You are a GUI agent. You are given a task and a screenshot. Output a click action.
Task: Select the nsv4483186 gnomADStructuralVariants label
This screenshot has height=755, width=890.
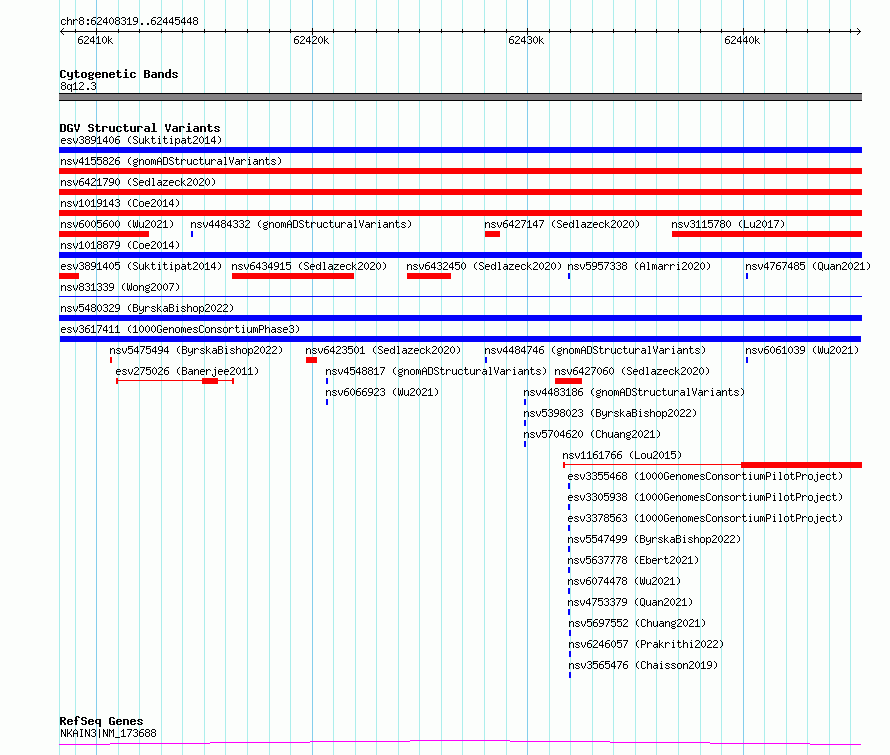pyautogui.click(x=633, y=392)
